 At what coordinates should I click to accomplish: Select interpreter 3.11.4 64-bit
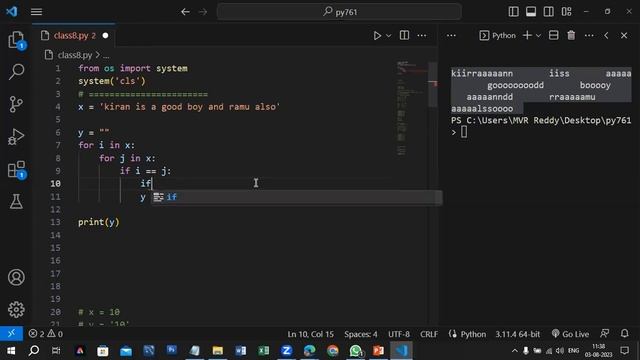point(518,334)
